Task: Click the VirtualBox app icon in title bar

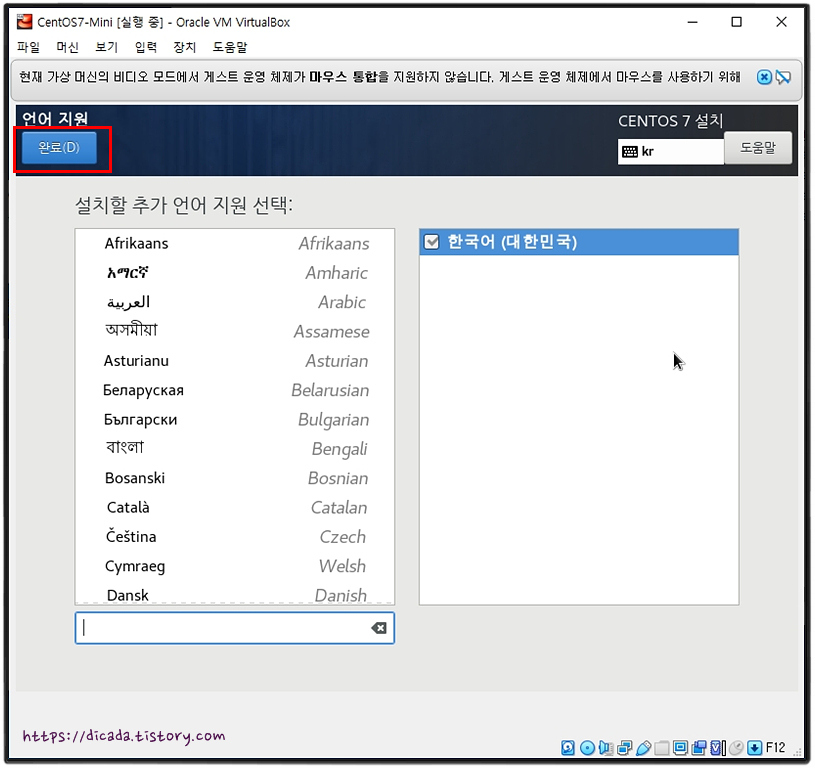Action: point(24,22)
